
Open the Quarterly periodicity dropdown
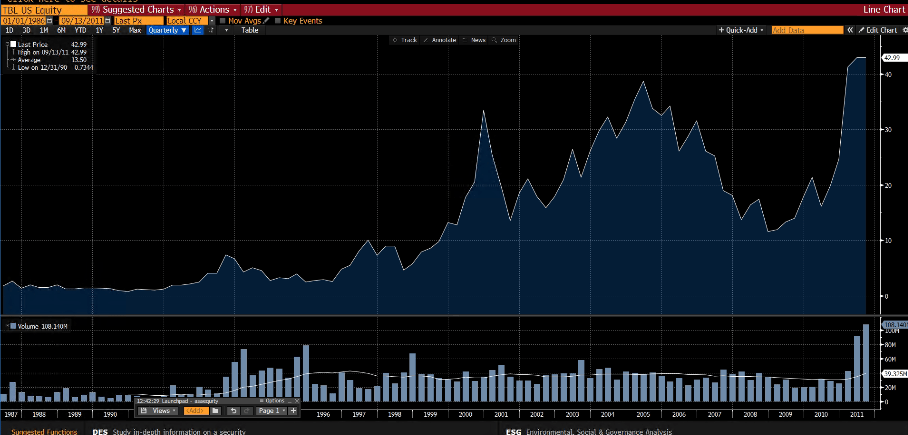[x=165, y=31]
